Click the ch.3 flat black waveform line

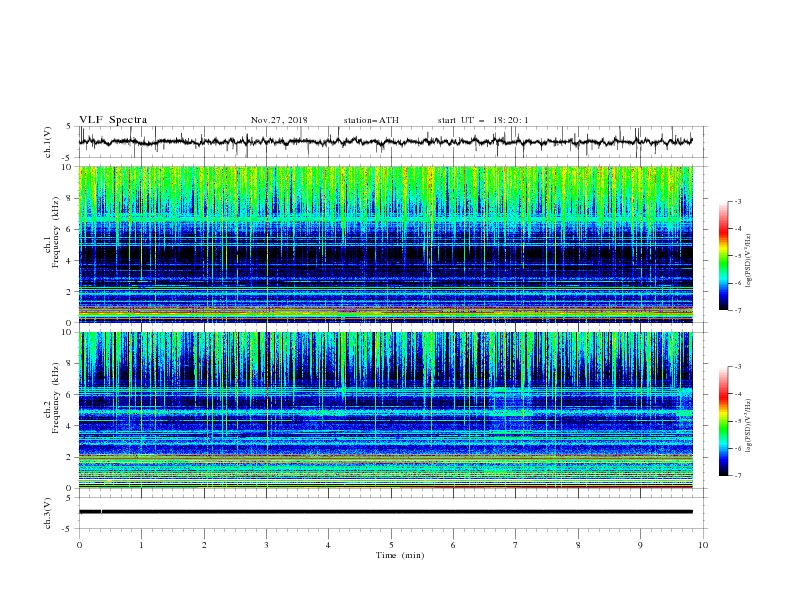coord(385,512)
